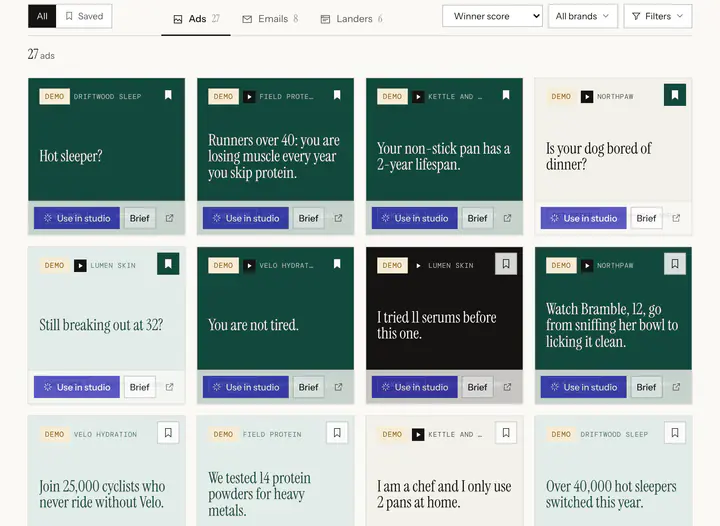The height and width of the screenshot is (526, 720).
Task: Click DRIFTWOOD SLEEP on Hot sleeper card
Action: pyautogui.click(x=107, y=96)
